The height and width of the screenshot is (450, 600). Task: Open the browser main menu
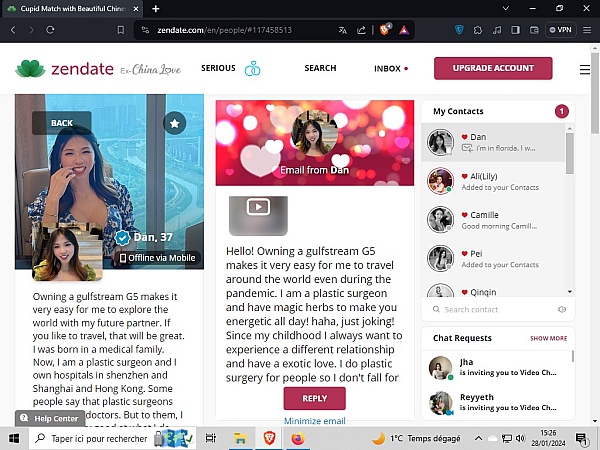click(x=587, y=30)
